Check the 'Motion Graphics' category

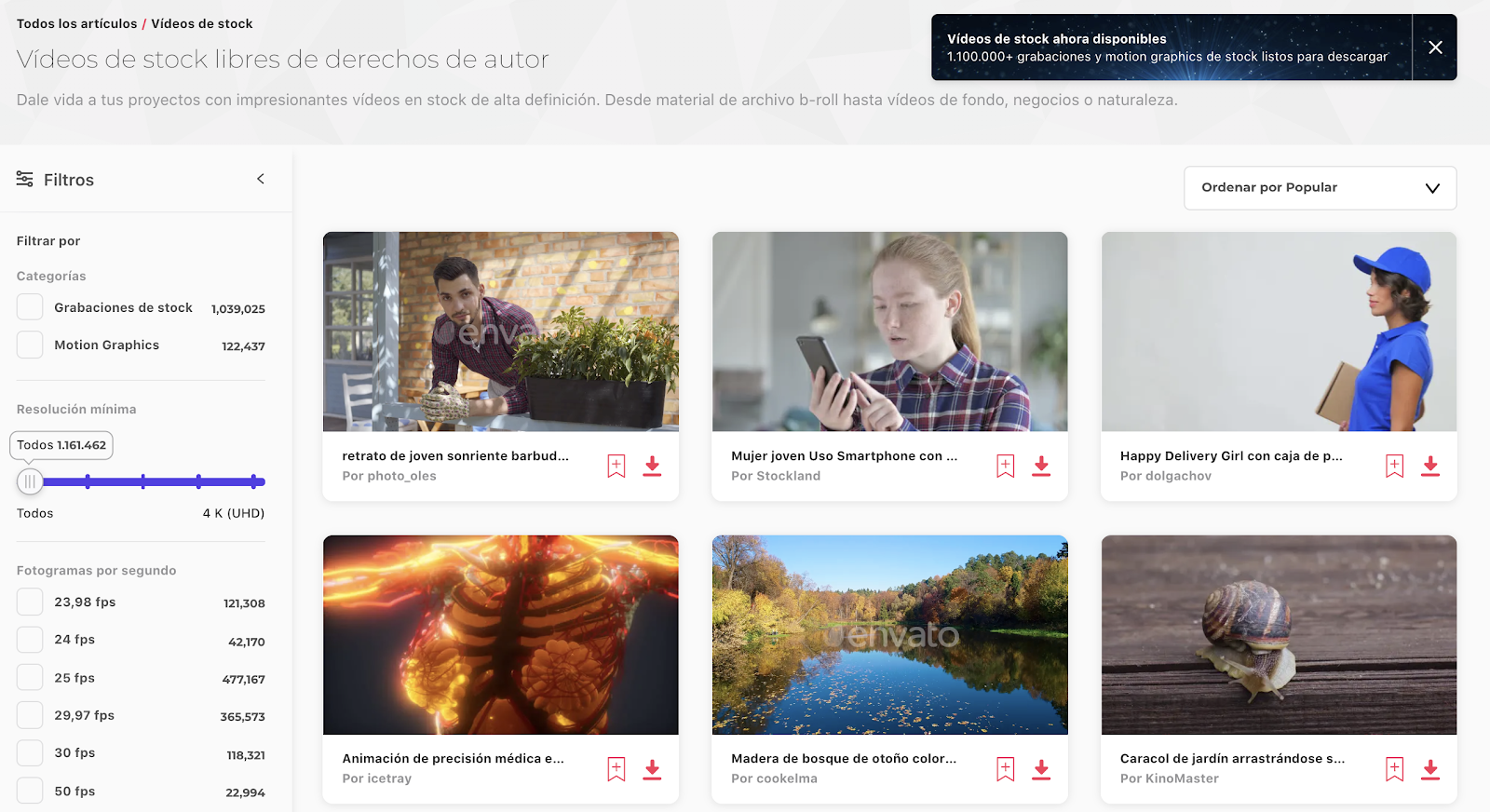coord(30,345)
